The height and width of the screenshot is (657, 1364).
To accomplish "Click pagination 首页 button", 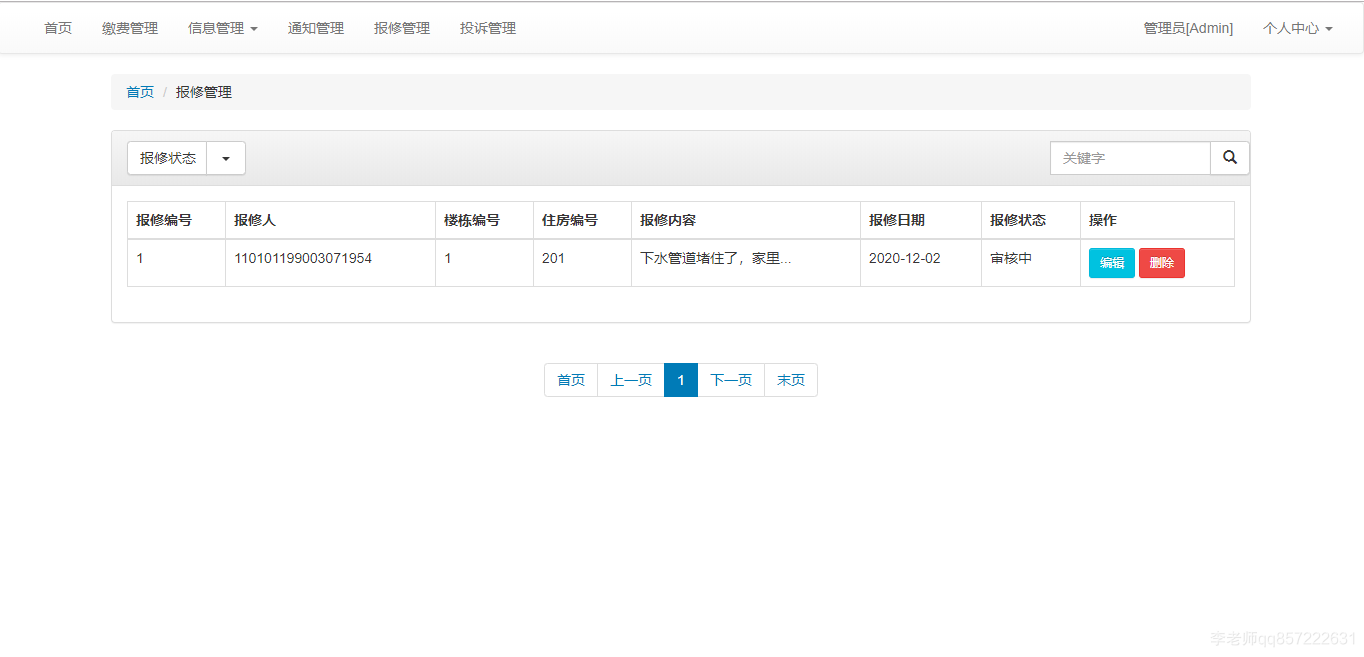I will [x=570, y=380].
